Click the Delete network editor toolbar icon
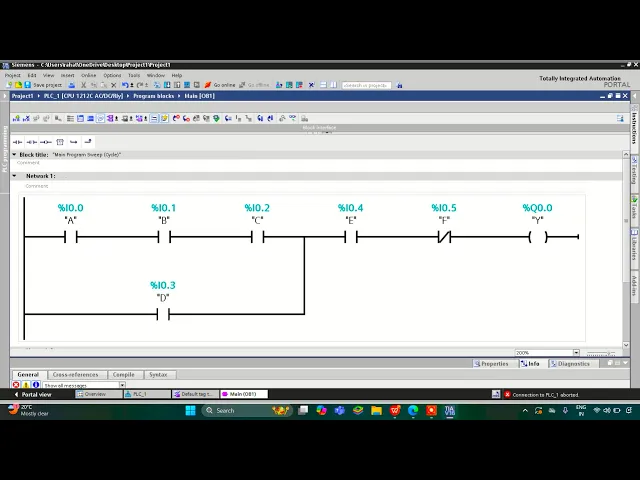640x480 pixels. click(26, 118)
